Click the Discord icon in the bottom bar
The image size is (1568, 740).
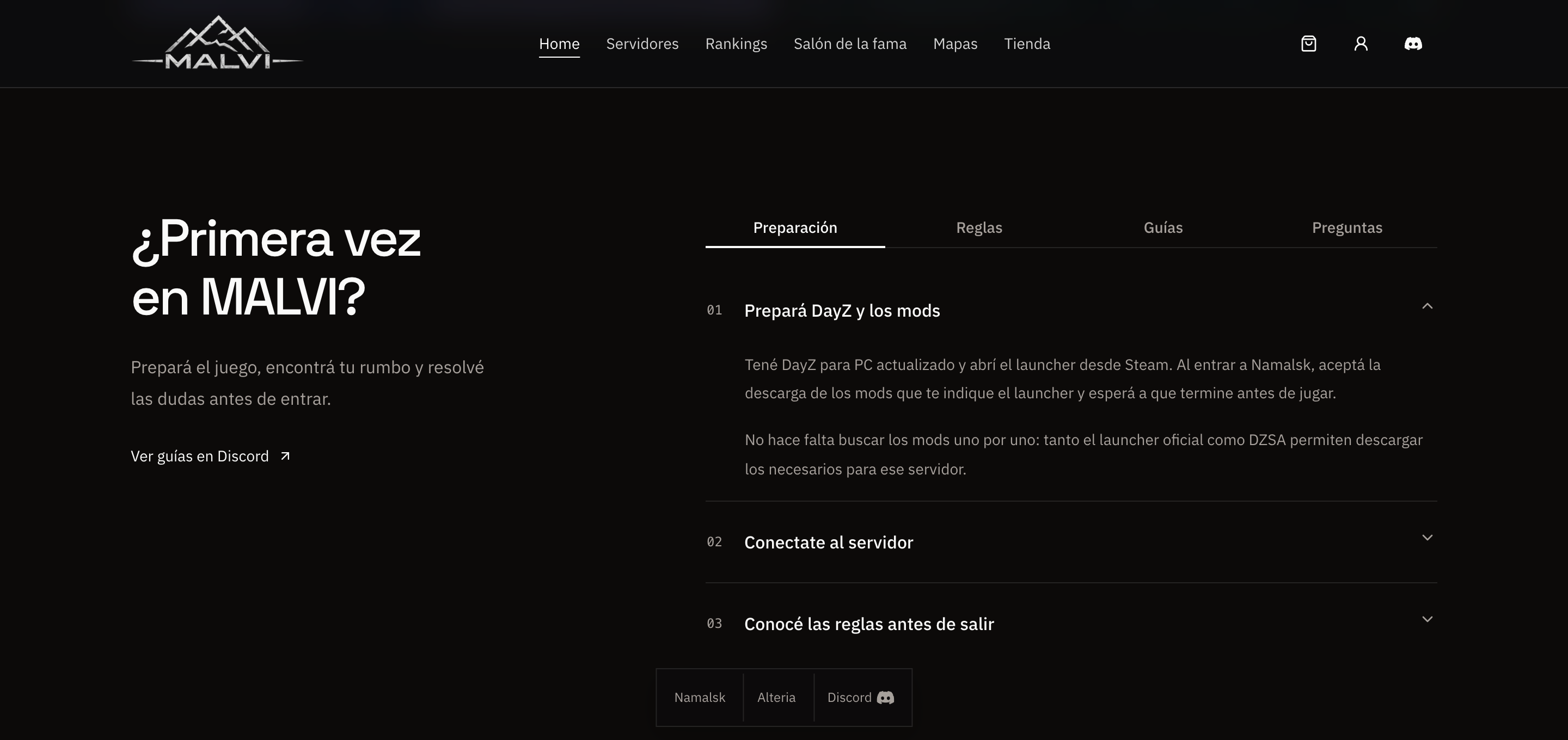click(x=886, y=698)
